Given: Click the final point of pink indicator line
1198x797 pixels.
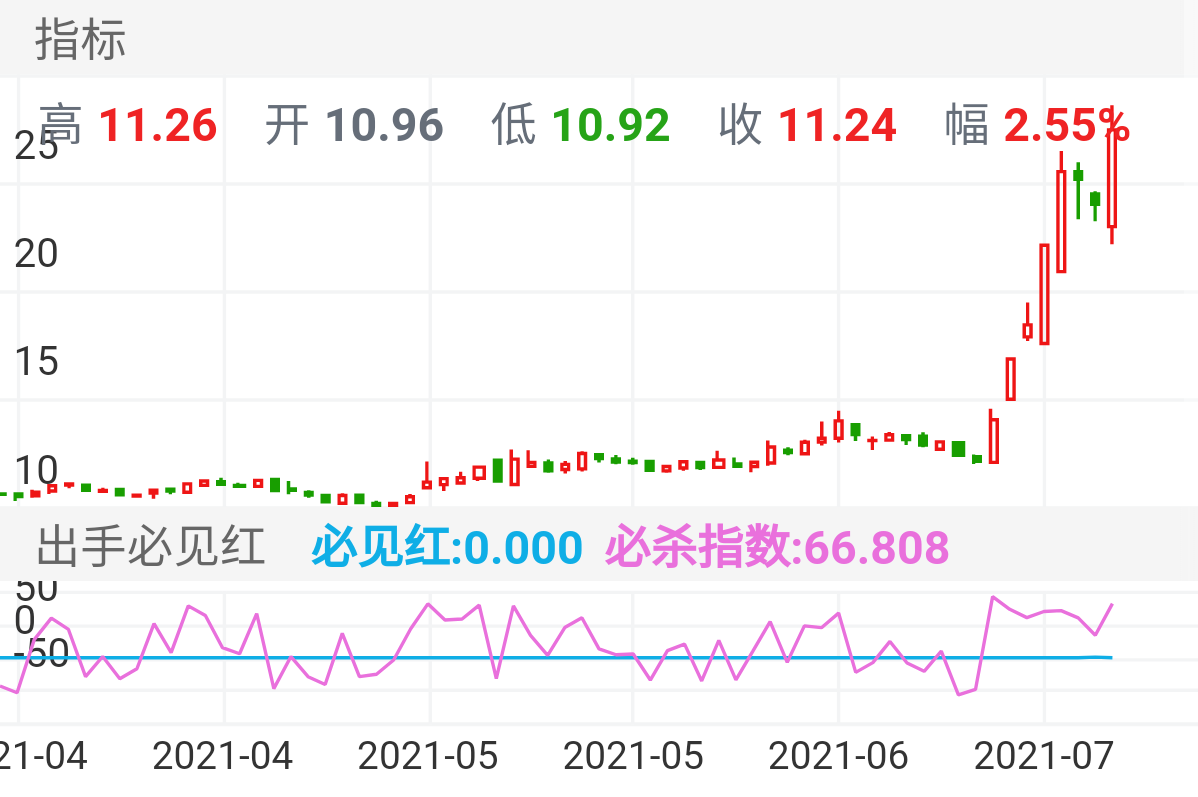Looking at the screenshot, I should 1112,604.
